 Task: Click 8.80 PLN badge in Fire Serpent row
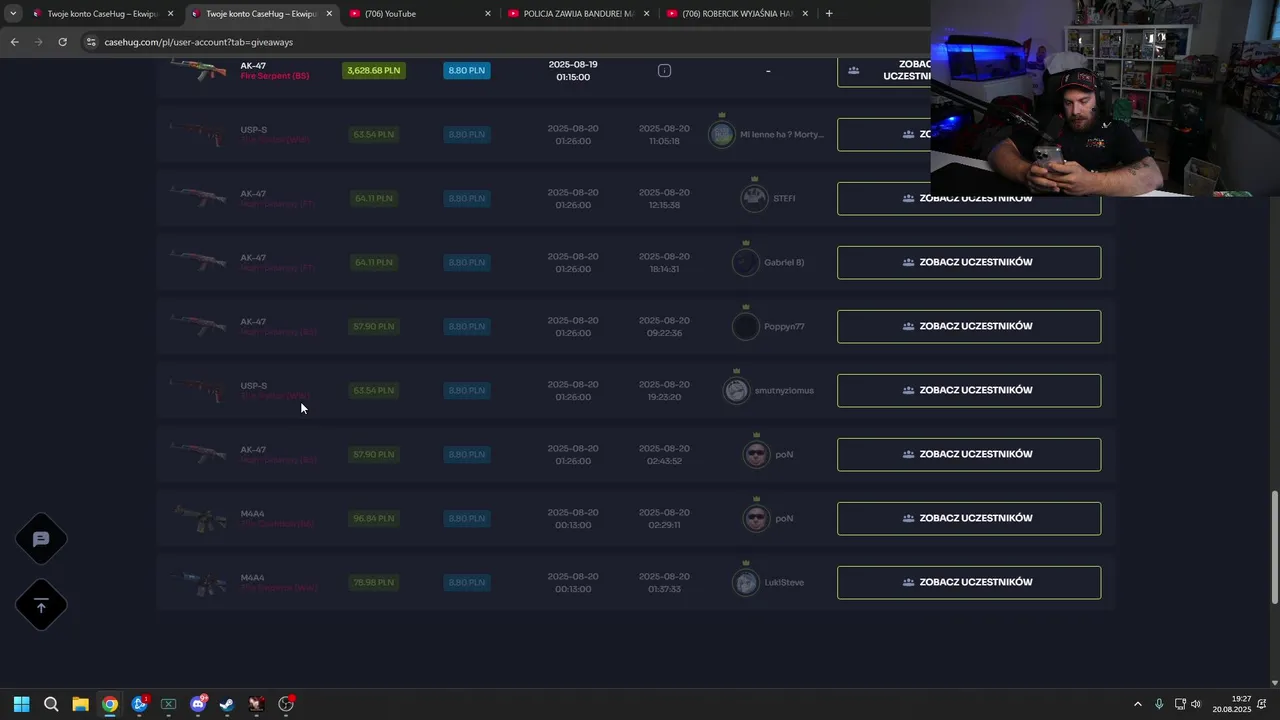467,71
